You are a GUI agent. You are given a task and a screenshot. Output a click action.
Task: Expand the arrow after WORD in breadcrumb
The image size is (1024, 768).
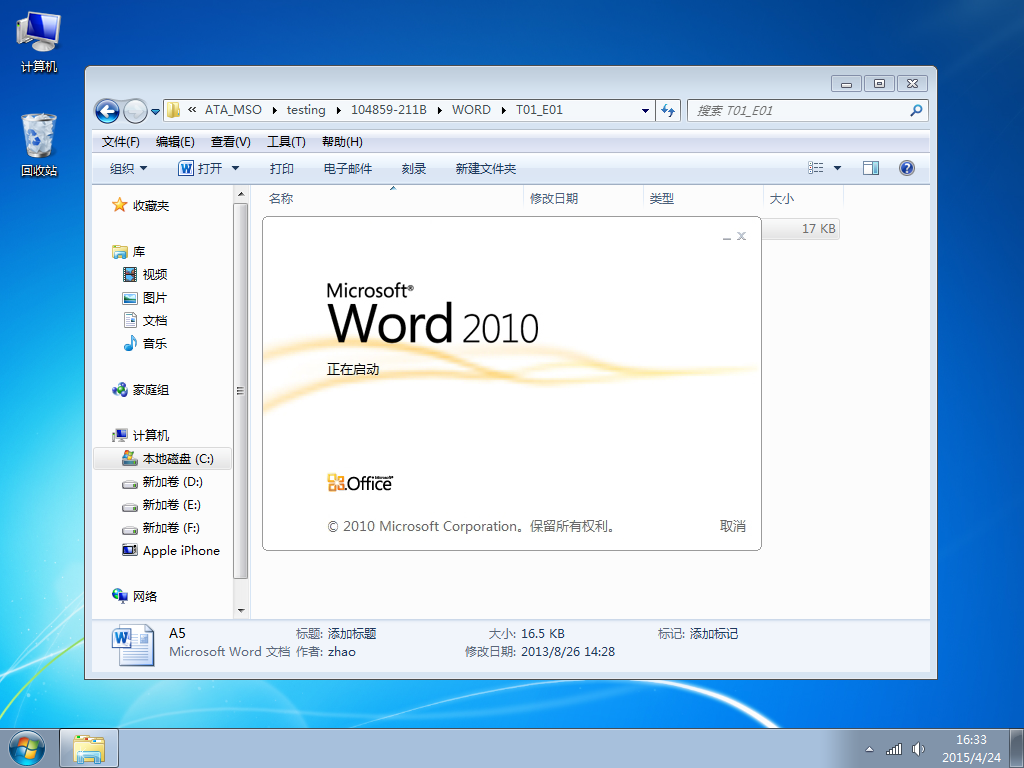(504, 110)
